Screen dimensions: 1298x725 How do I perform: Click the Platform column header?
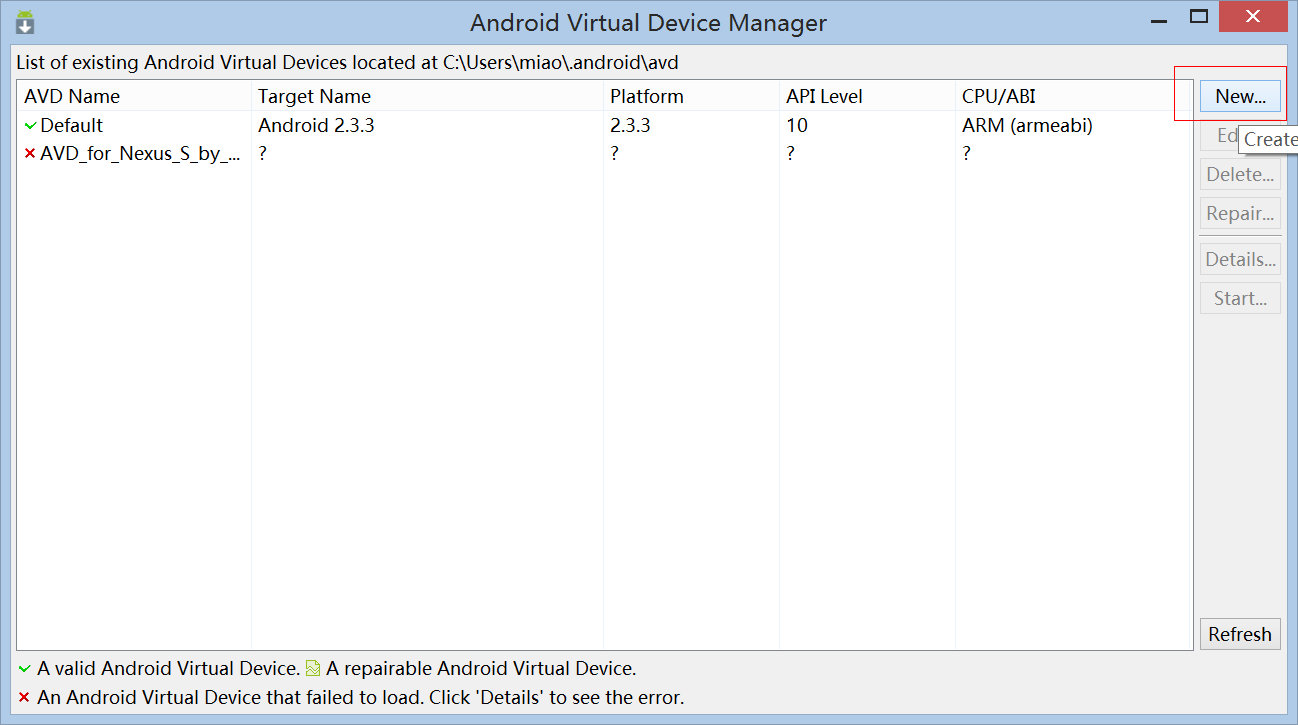pos(691,97)
